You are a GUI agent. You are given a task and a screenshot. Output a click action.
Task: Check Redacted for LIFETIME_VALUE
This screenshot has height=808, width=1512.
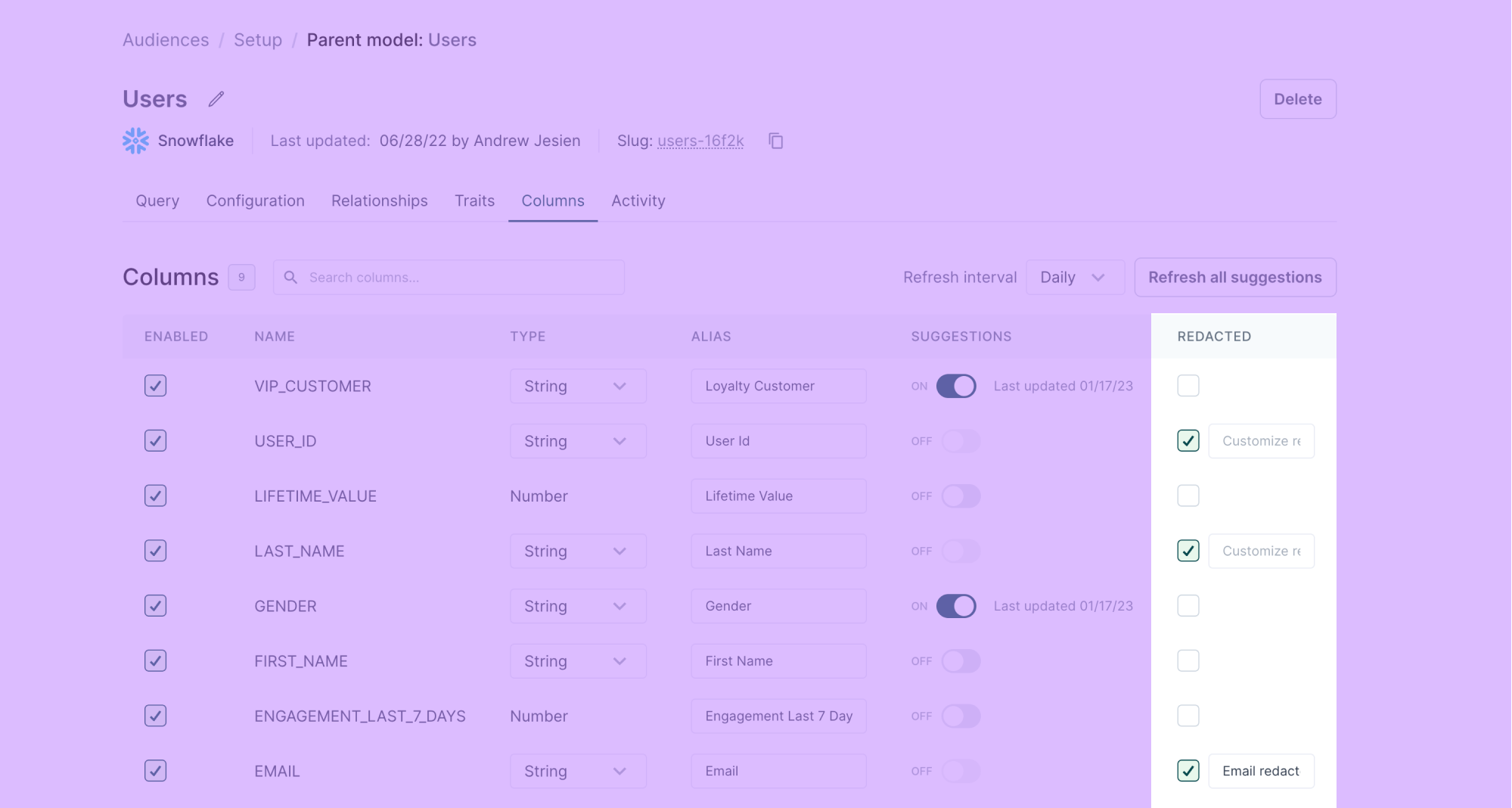pos(1188,496)
